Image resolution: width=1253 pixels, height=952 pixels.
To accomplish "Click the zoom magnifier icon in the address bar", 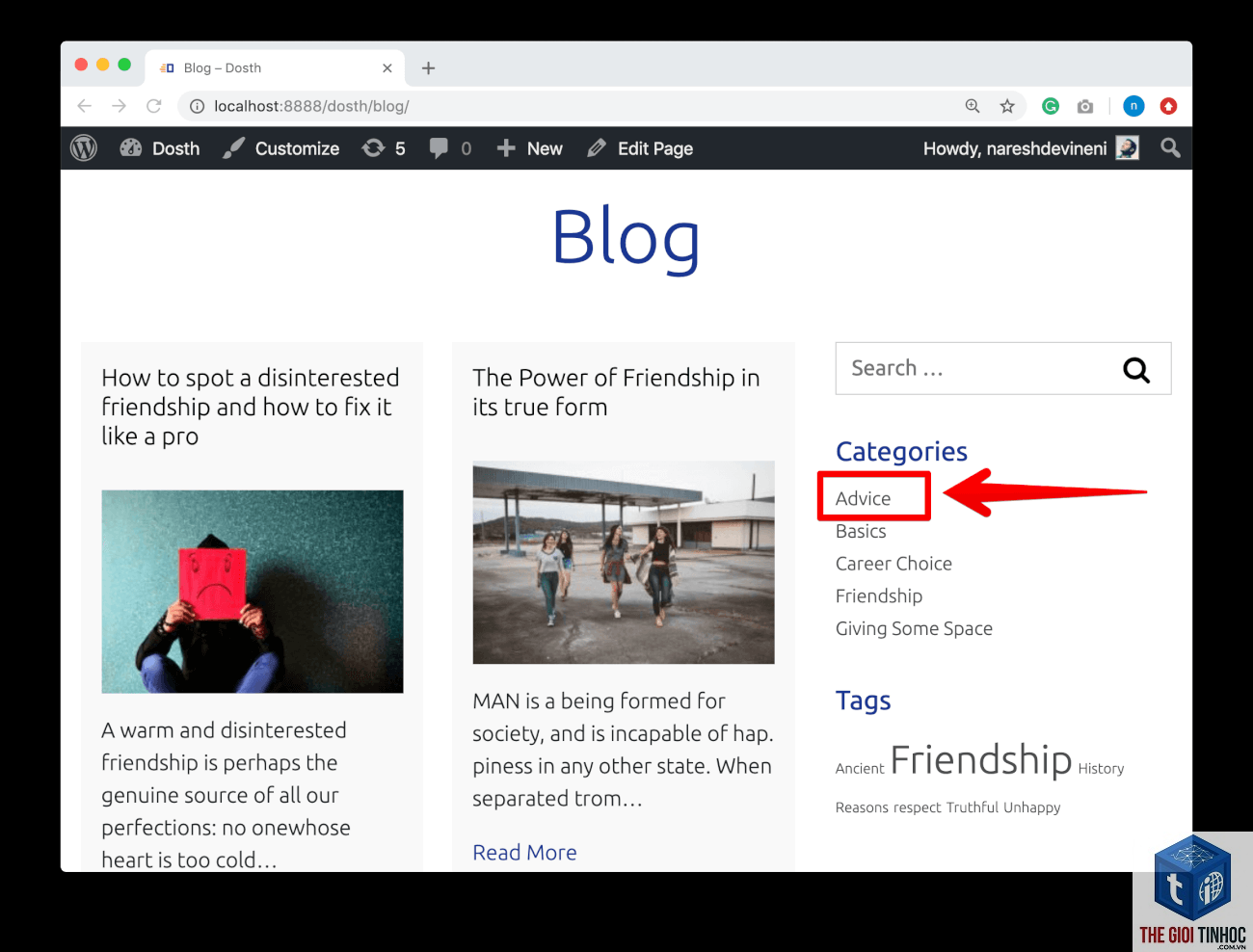I will pyautogui.click(x=973, y=106).
